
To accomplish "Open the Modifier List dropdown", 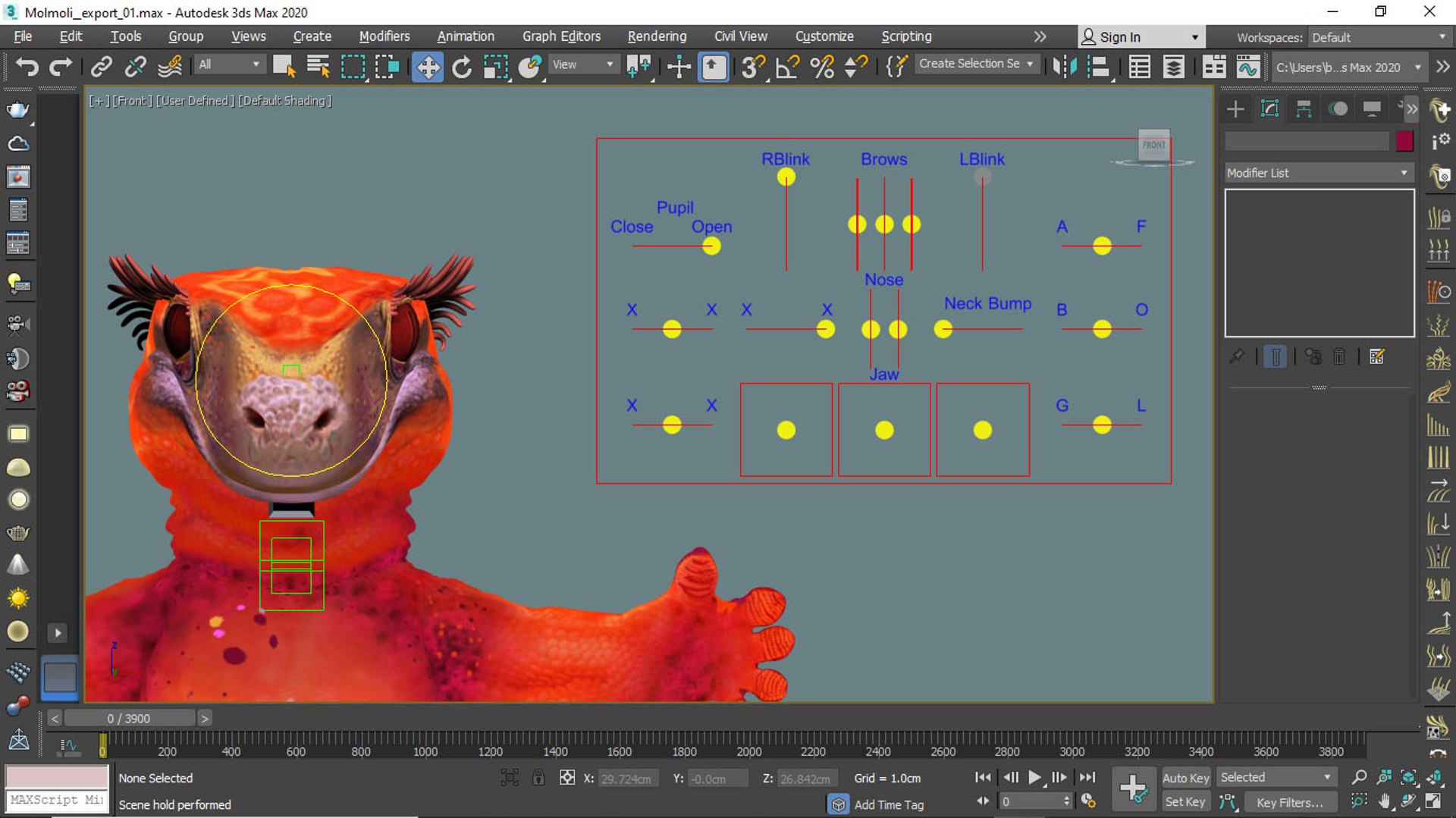I will point(1318,173).
